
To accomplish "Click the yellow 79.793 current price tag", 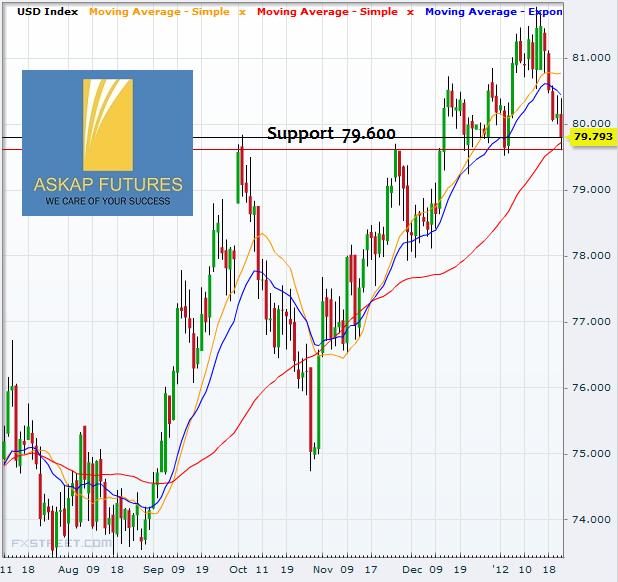I will pos(593,138).
